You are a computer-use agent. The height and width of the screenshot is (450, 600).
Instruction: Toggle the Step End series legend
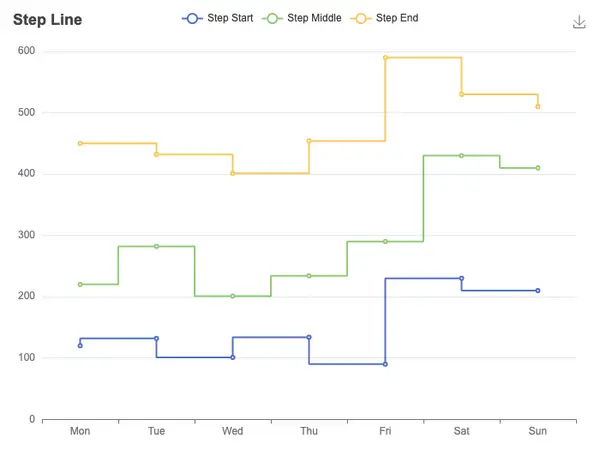click(385, 18)
